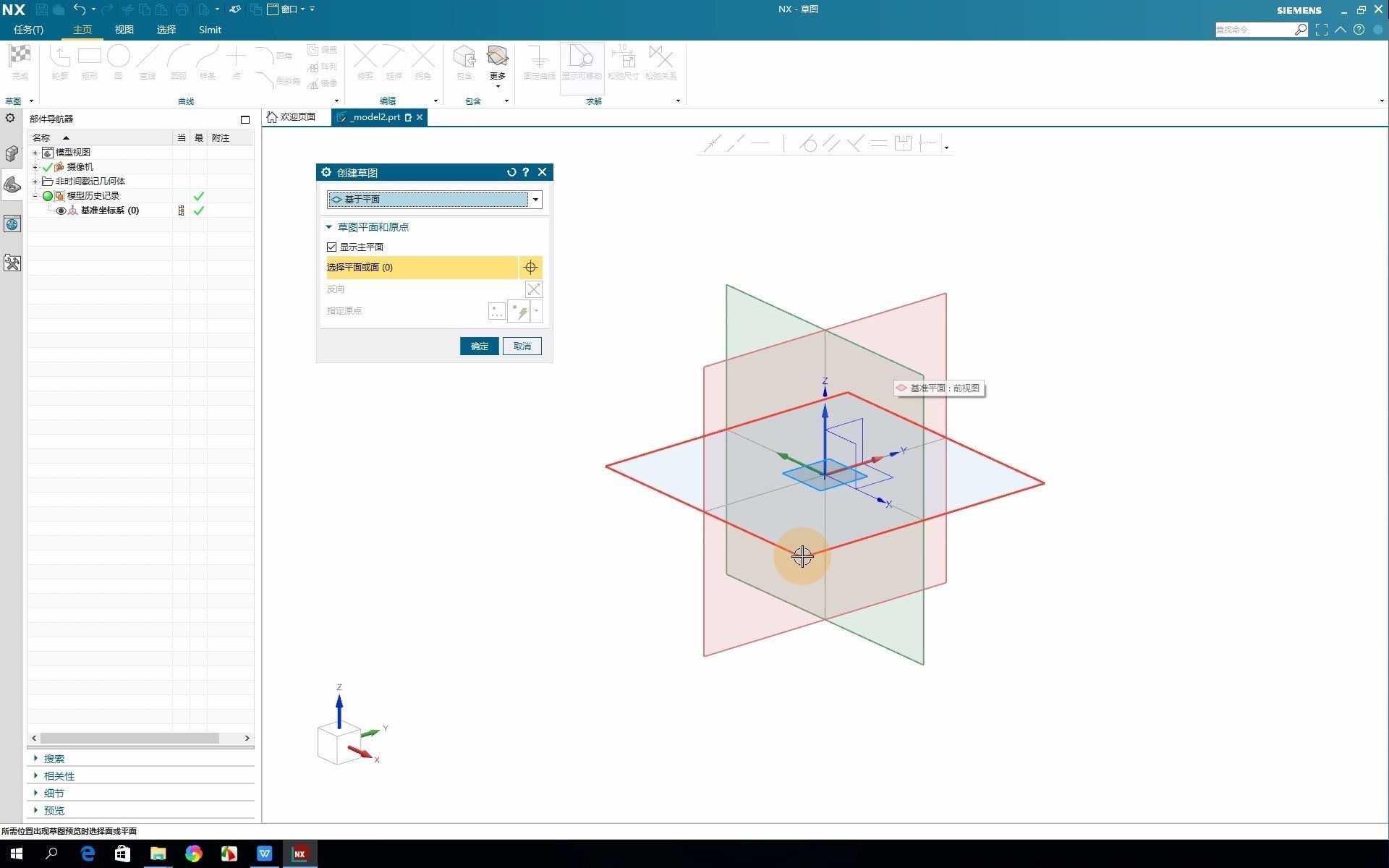1389x868 pixels.
Task: Expand the Model Views tree node
Action: tap(35, 153)
